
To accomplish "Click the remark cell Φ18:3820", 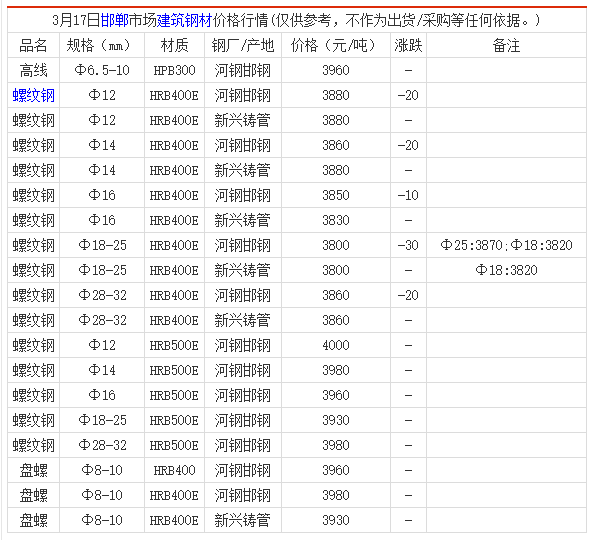I will pos(506,270).
